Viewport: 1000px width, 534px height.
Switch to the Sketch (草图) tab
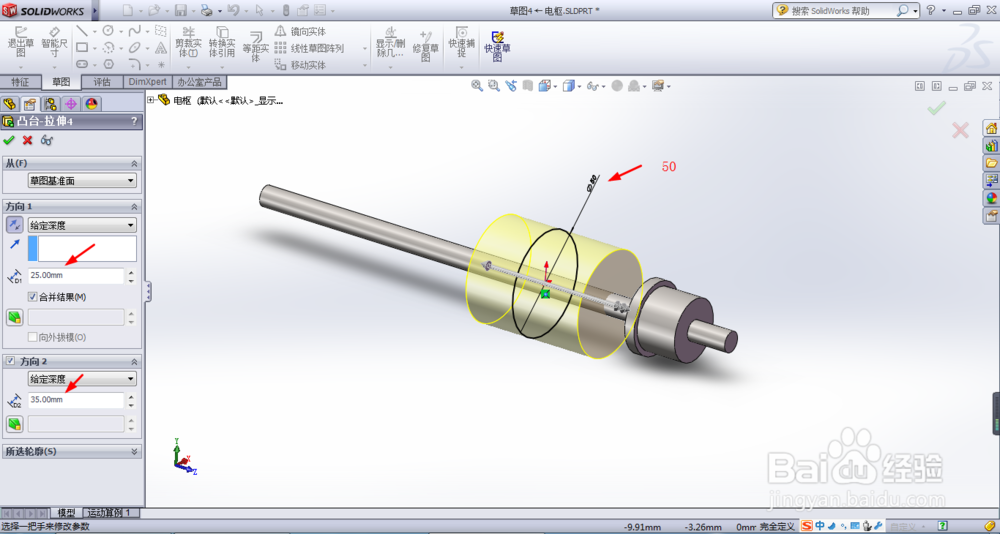click(x=61, y=82)
